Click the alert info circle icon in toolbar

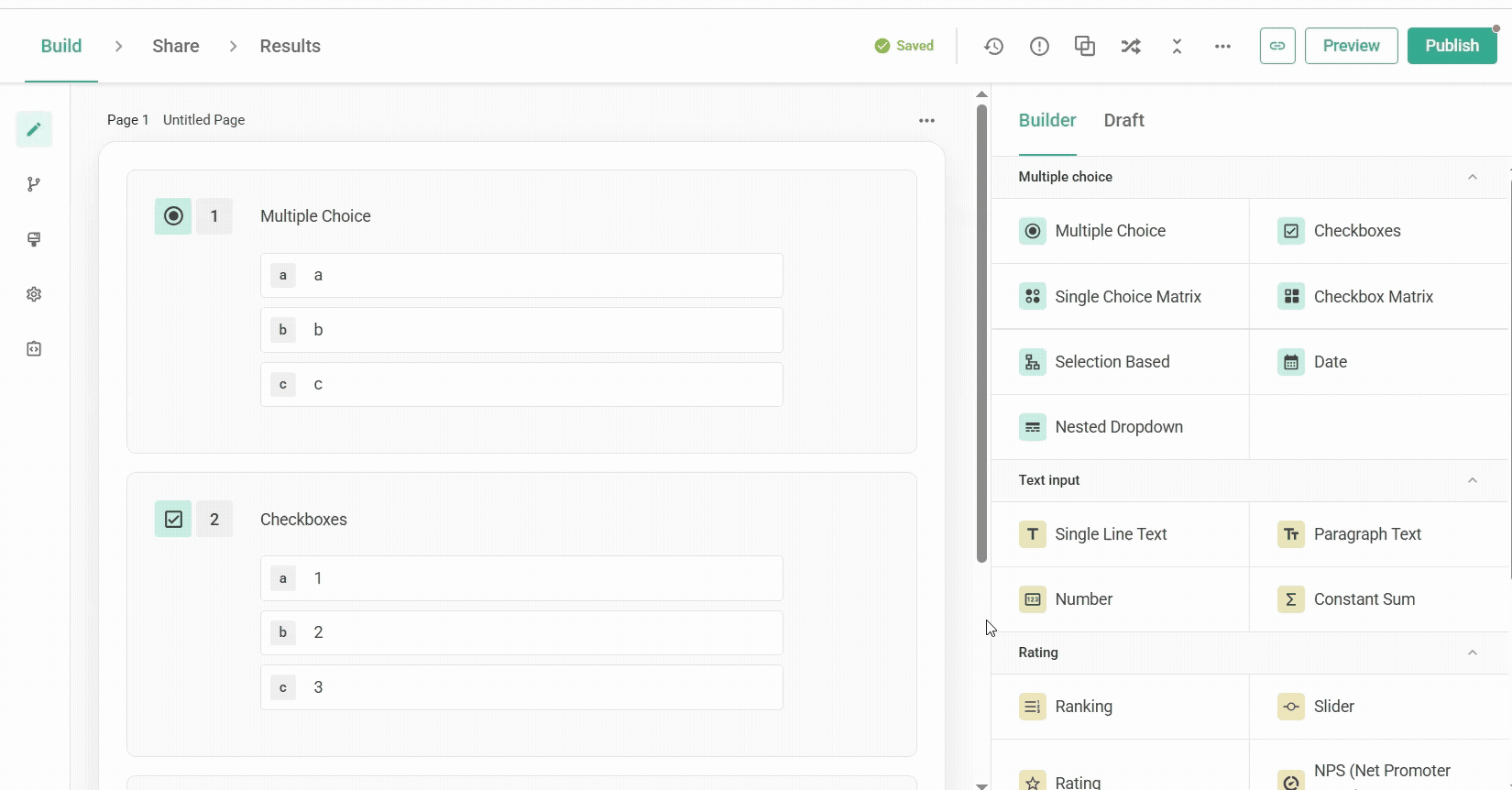click(1039, 46)
